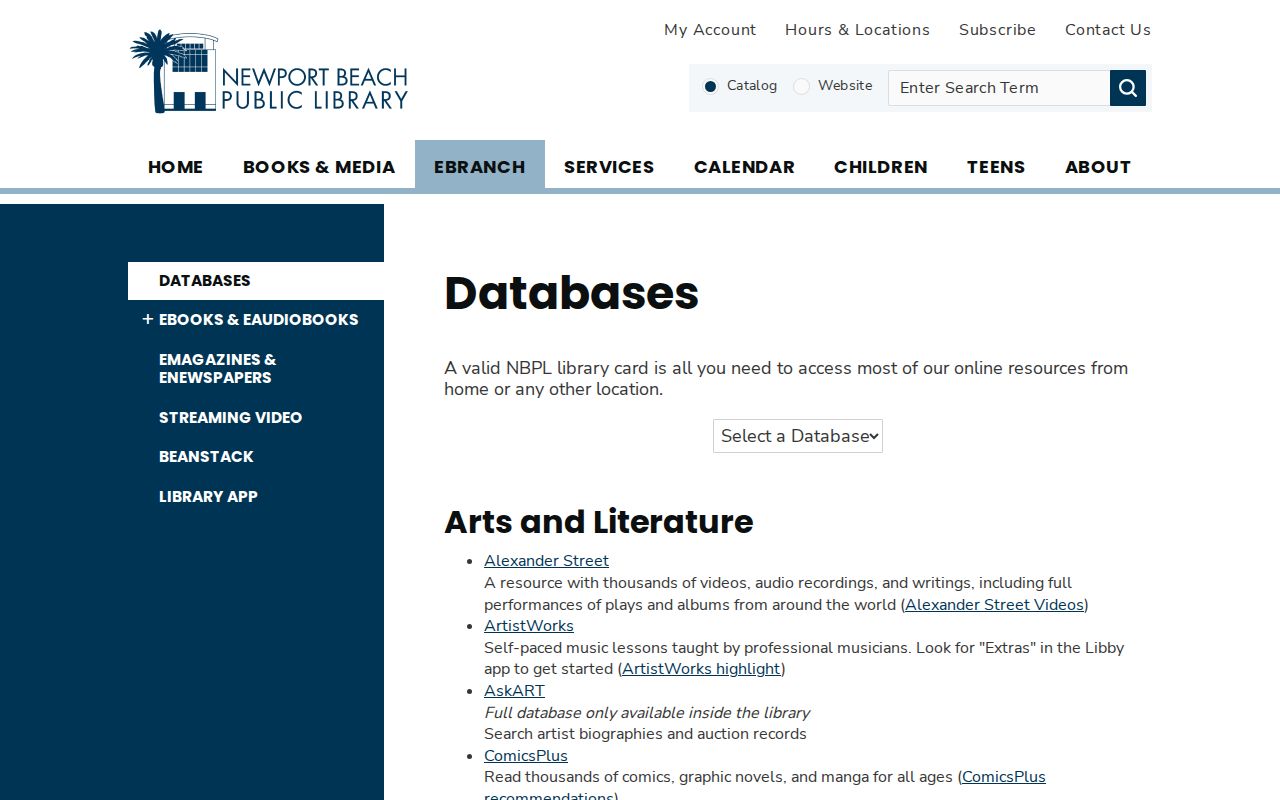This screenshot has width=1280, height=800.
Task: Open the SERVICES menu
Action: (609, 167)
